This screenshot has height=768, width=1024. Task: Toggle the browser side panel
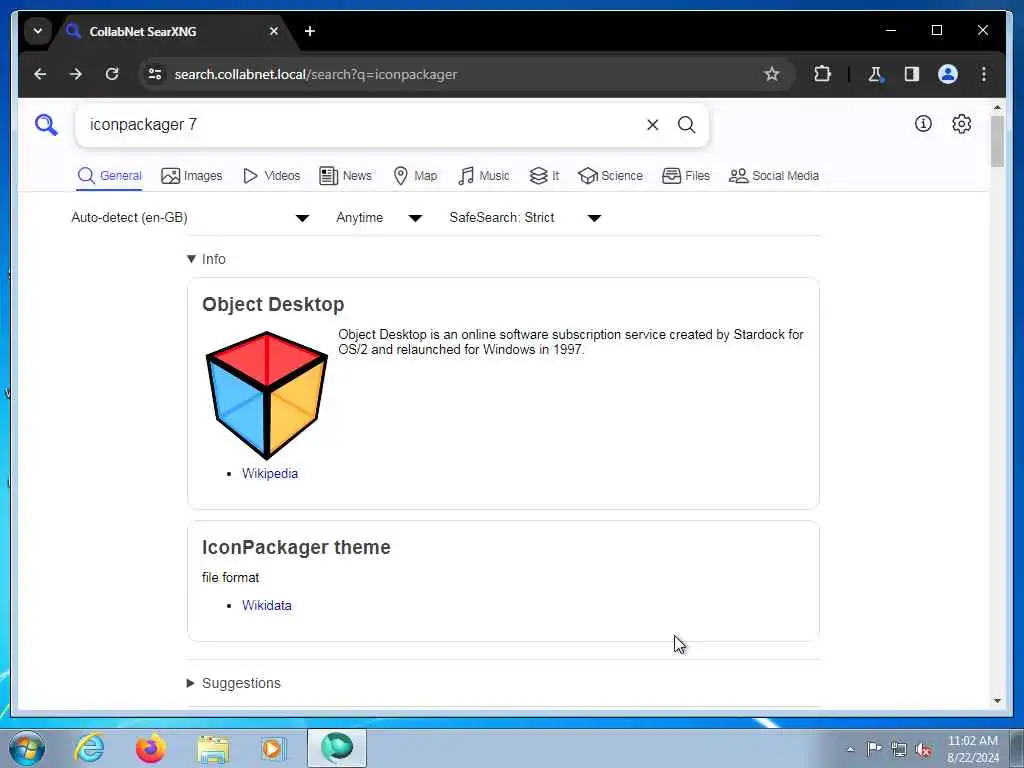point(912,74)
